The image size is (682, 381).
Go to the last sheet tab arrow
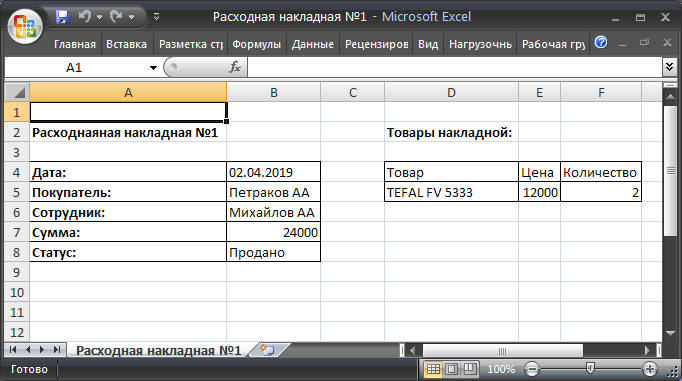point(57,350)
